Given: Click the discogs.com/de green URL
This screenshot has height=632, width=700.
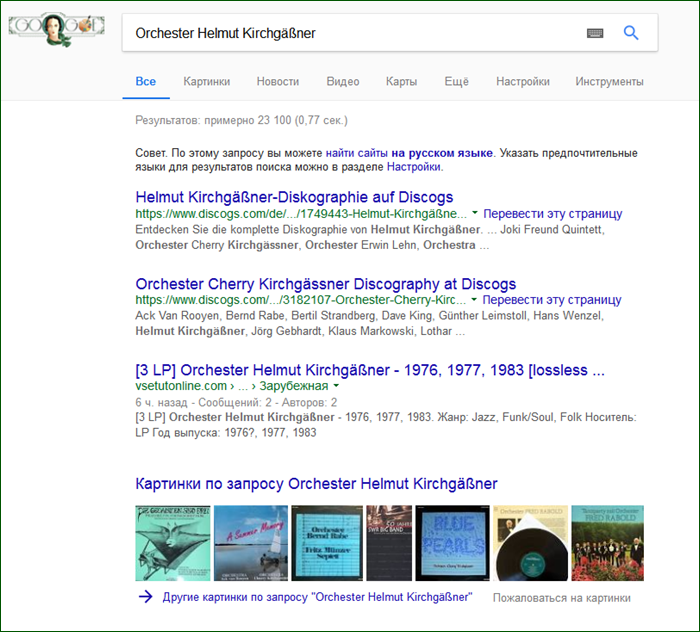Looking at the screenshot, I should pos(301,213).
